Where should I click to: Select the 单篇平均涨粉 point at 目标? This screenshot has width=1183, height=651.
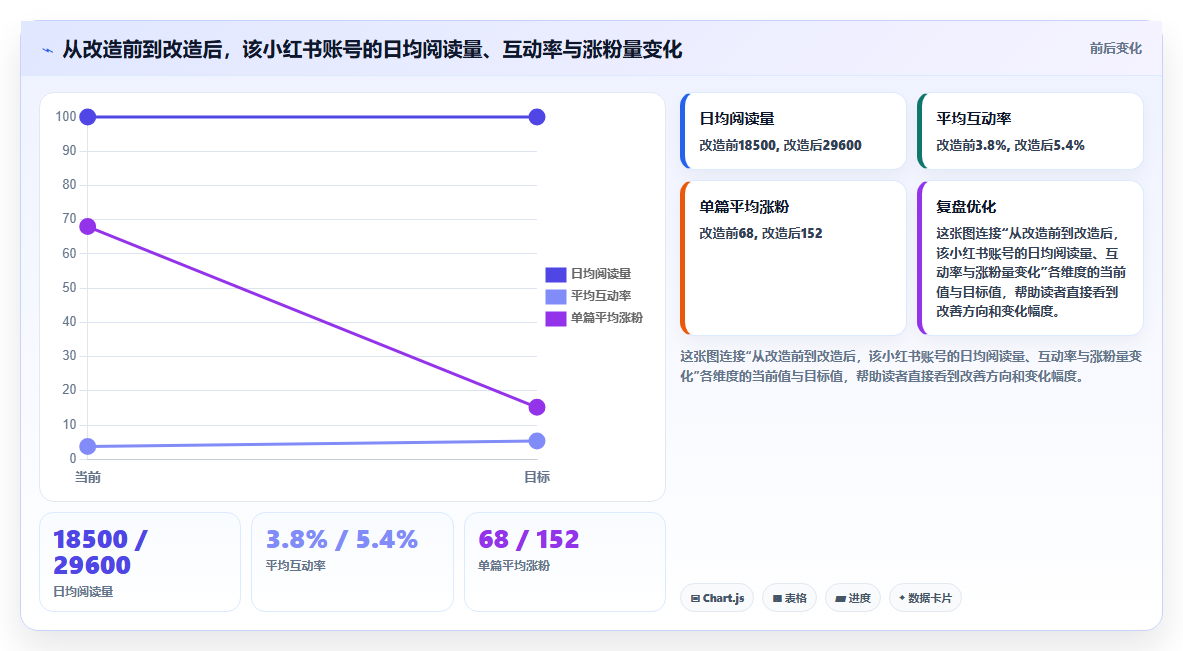point(536,407)
